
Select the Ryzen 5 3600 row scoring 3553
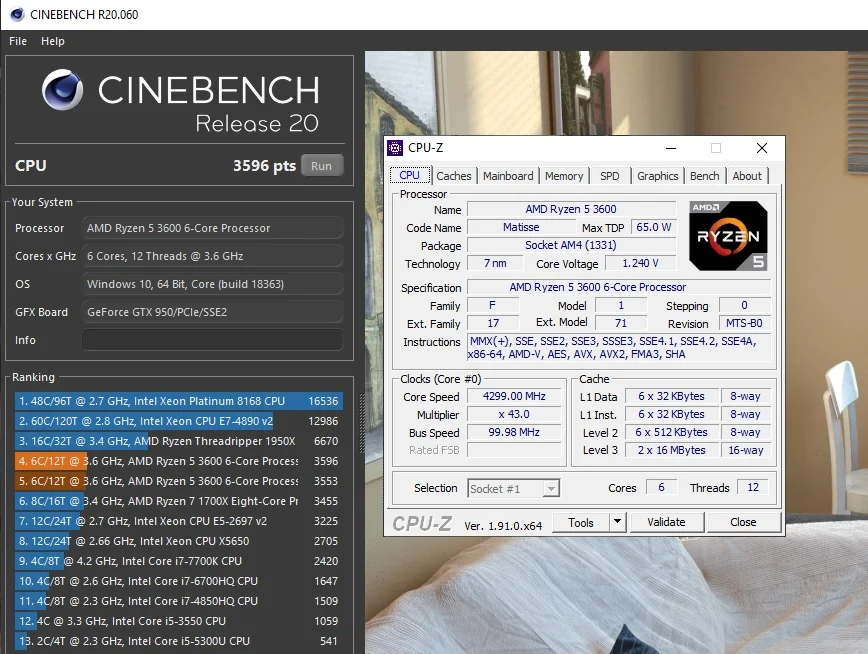179,481
